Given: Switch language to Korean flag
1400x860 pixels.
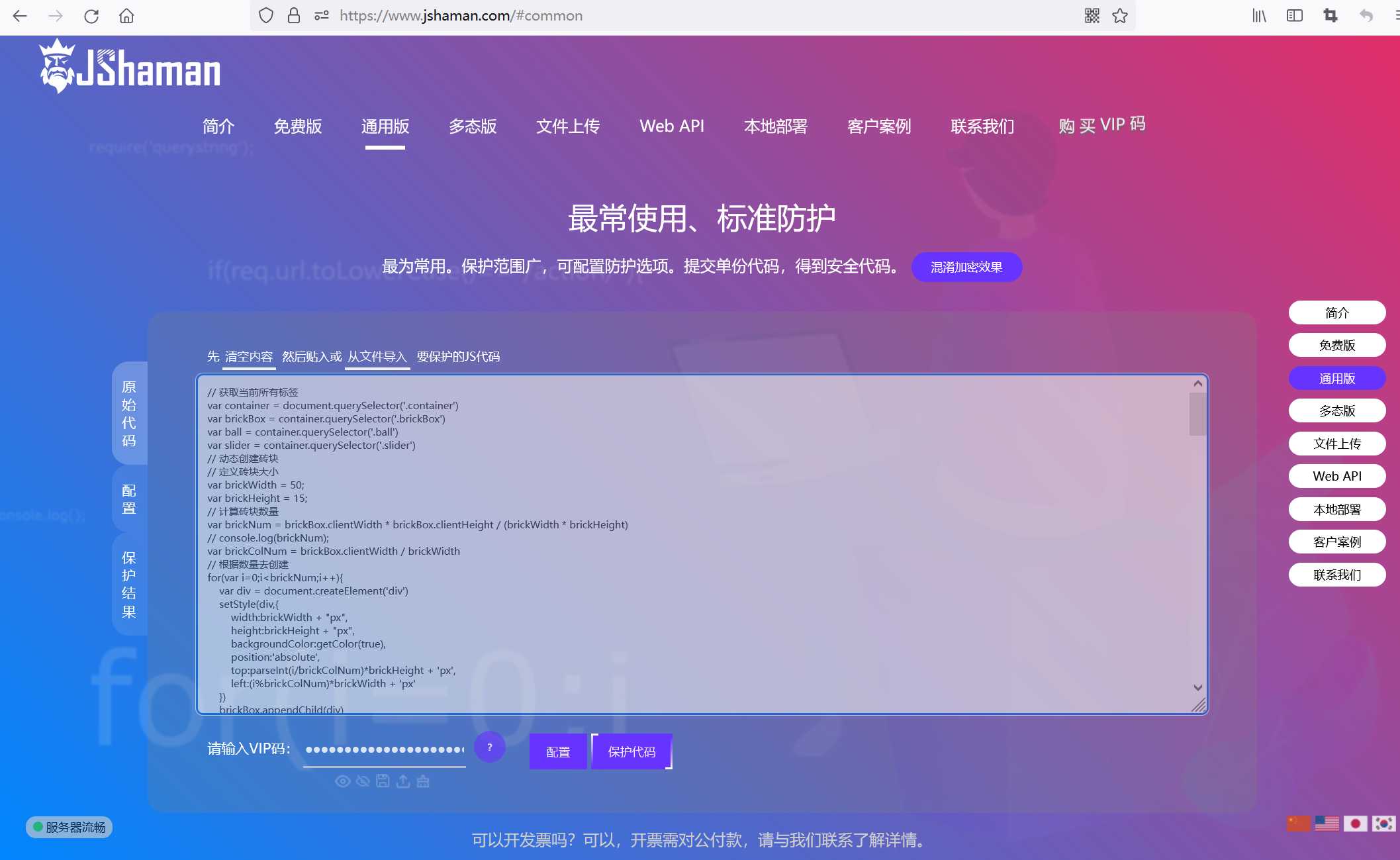Looking at the screenshot, I should [x=1384, y=824].
